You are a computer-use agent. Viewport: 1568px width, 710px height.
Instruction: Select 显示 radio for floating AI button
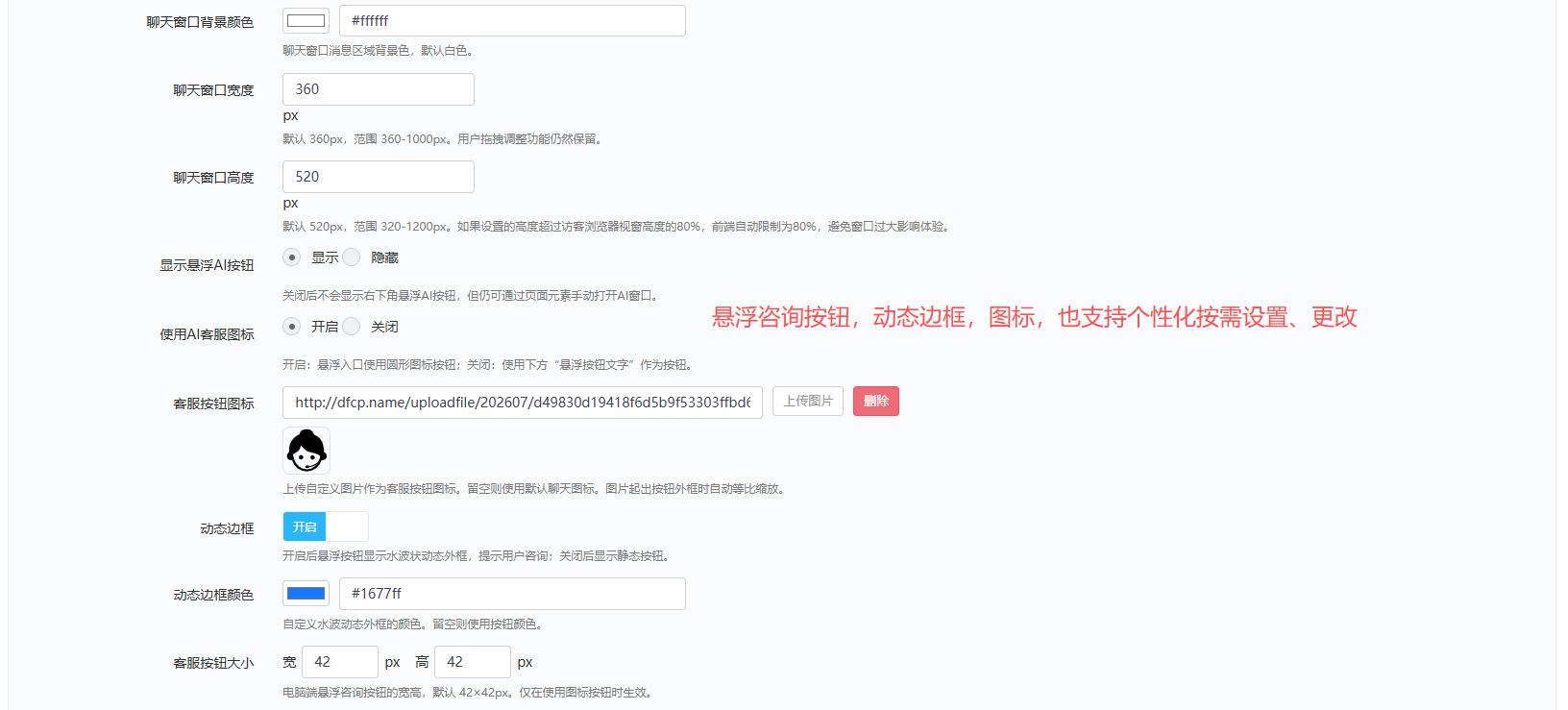click(292, 257)
